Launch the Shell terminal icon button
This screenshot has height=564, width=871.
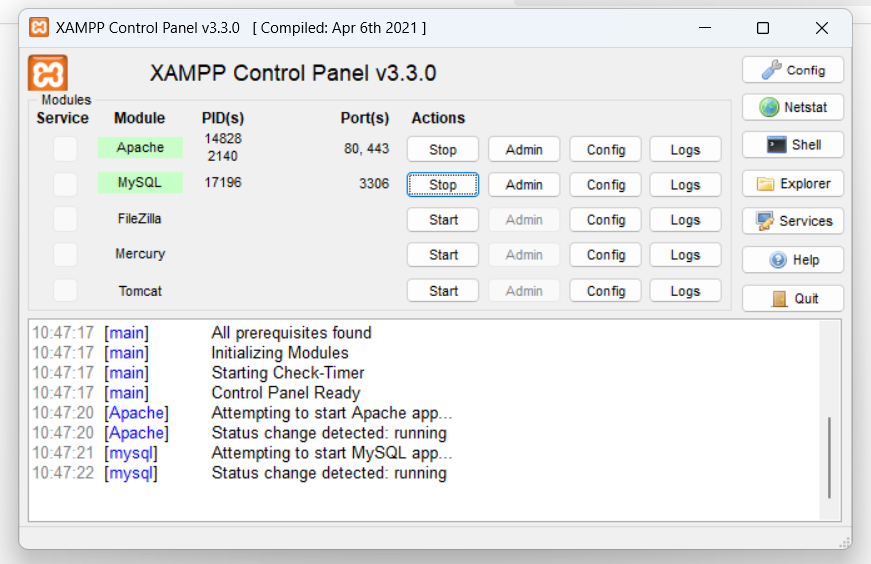[793, 145]
